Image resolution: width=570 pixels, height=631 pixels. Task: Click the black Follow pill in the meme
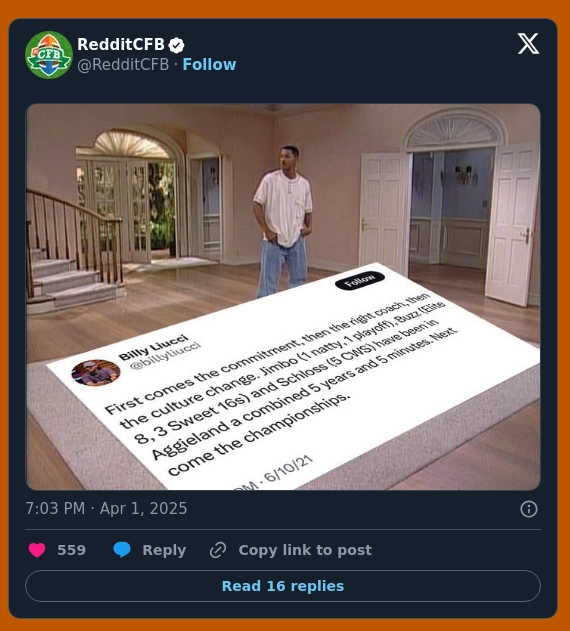[x=359, y=280]
